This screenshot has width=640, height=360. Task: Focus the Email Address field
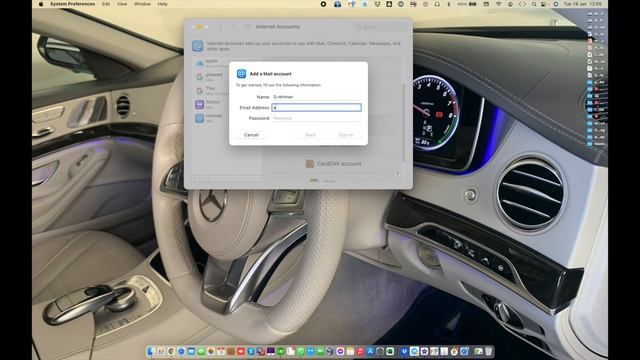(316, 107)
